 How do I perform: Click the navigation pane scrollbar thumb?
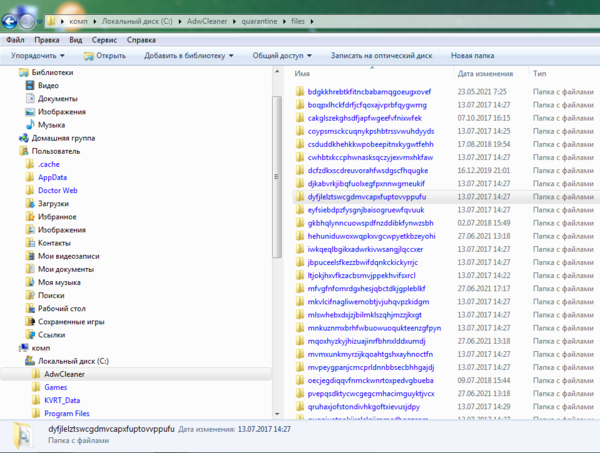coord(277,177)
